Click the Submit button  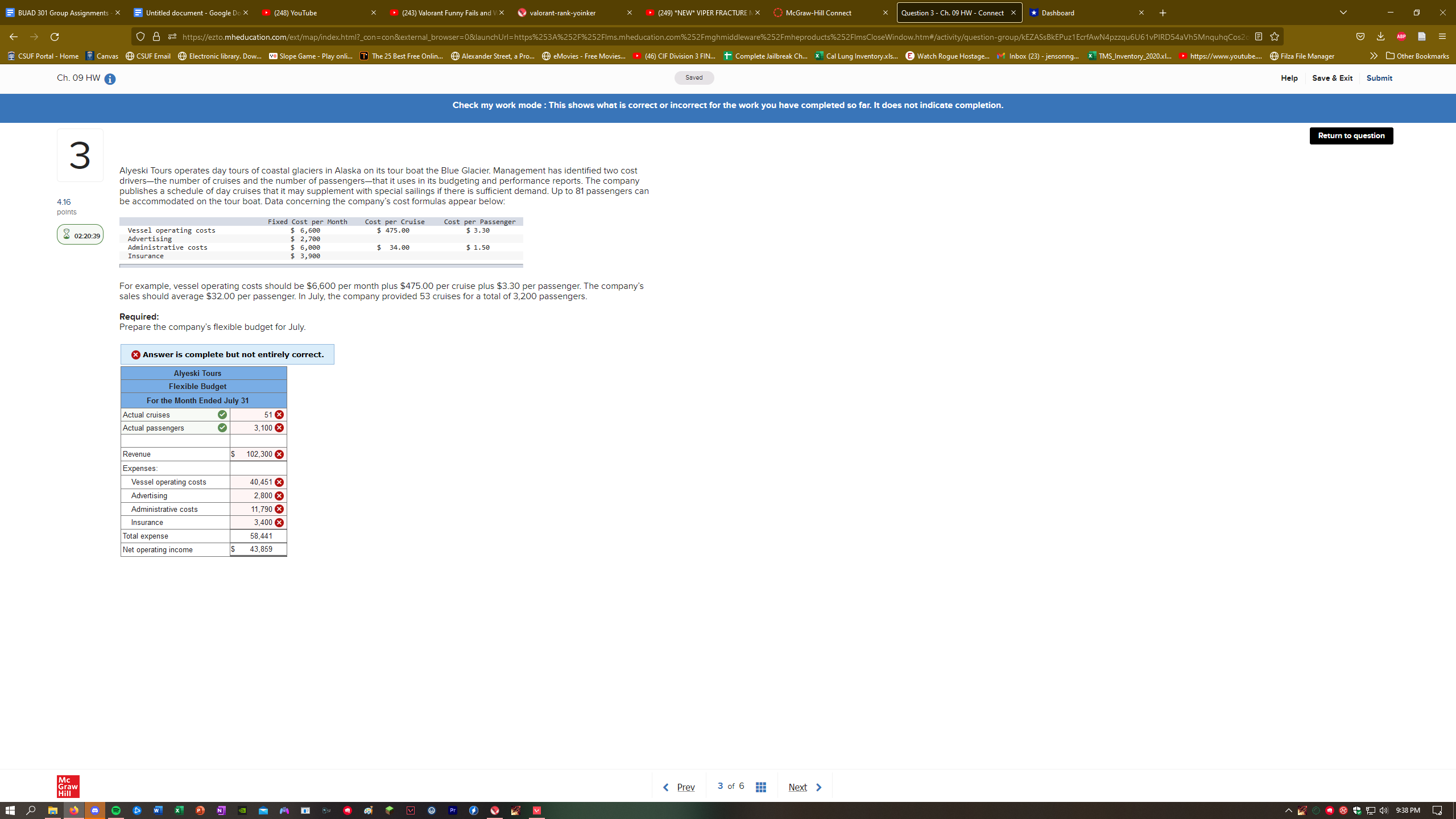tap(1379, 78)
